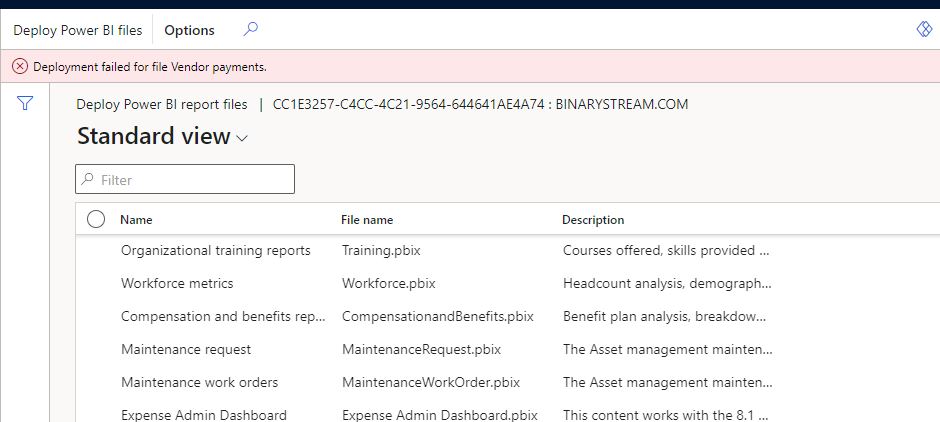Sort by the Name column header
Image resolution: width=940 pixels, height=422 pixels.
tap(136, 220)
